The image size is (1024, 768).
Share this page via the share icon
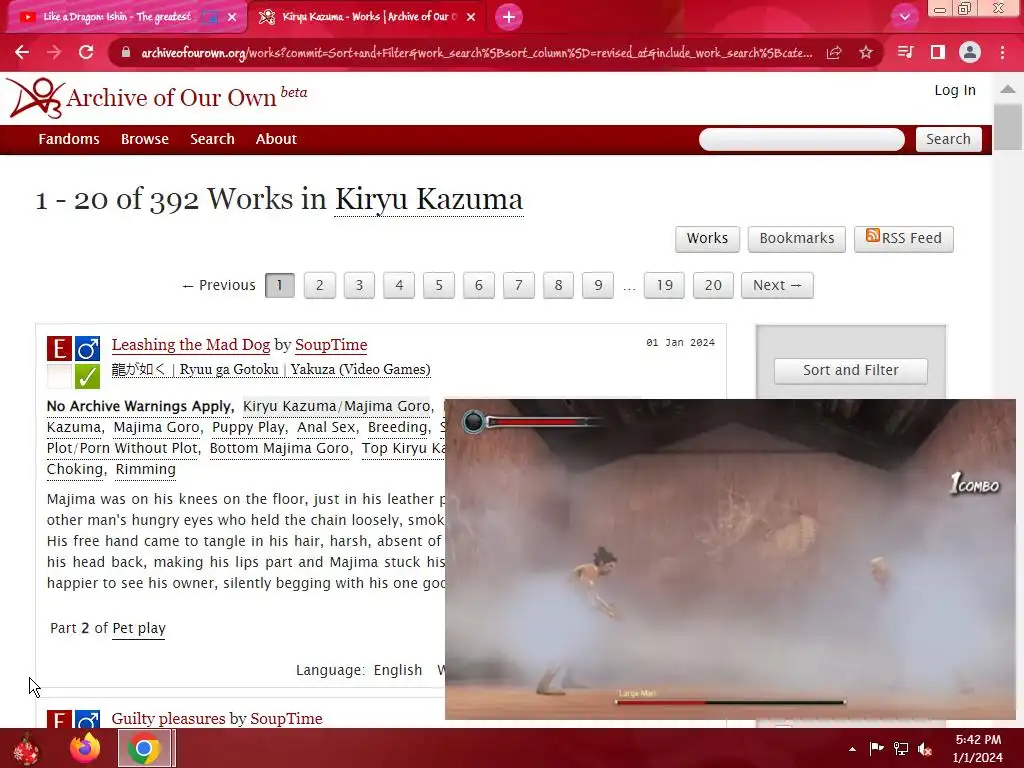point(834,52)
